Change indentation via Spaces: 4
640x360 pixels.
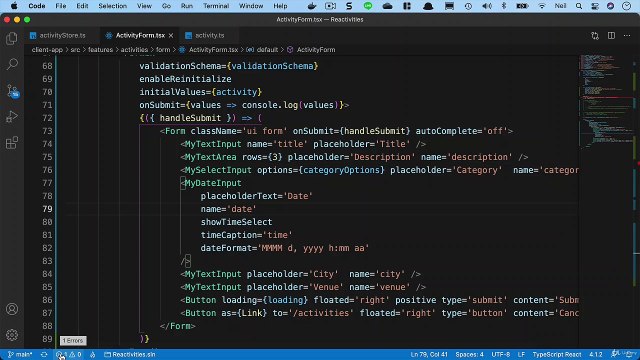(x=469, y=354)
